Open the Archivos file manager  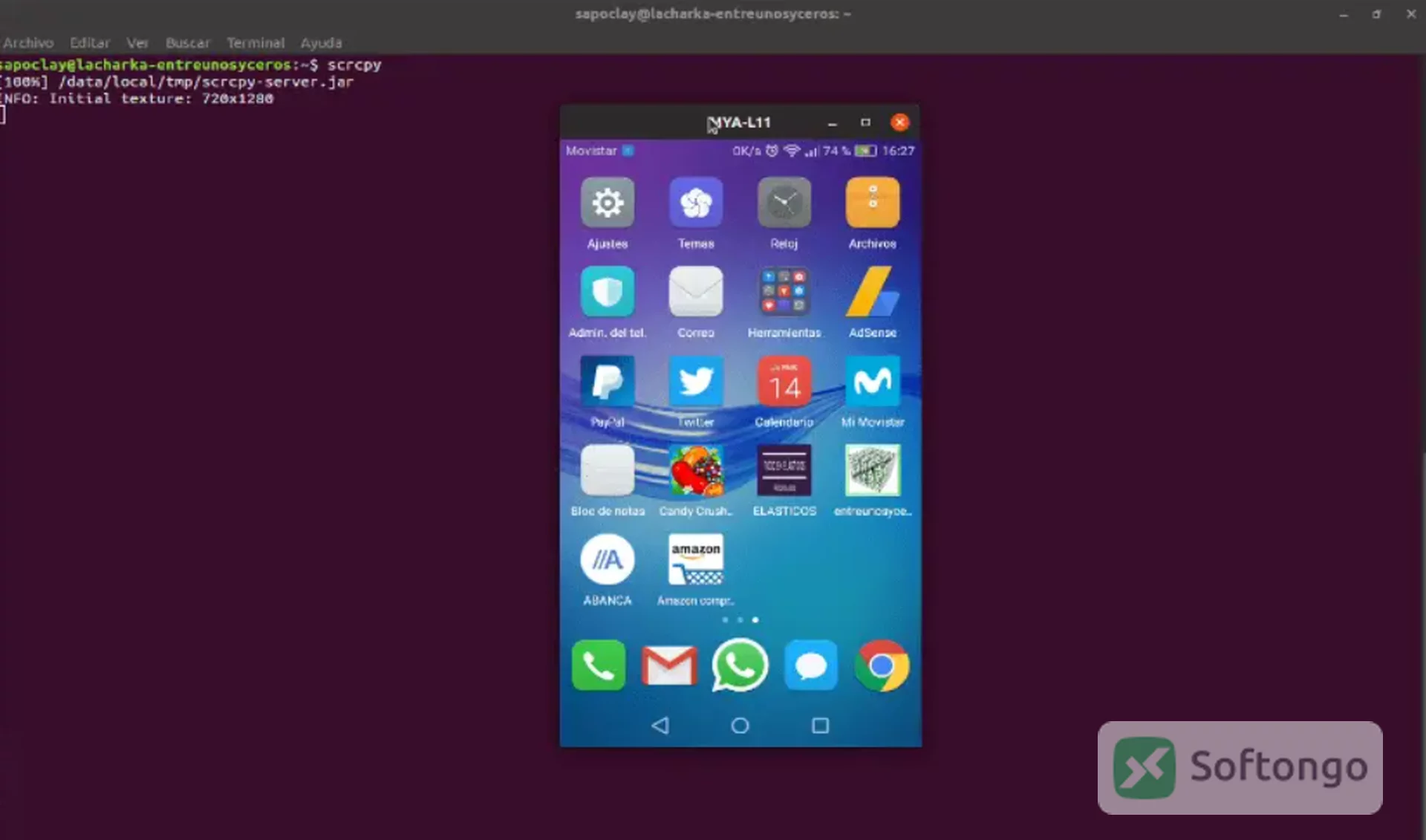tap(873, 203)
